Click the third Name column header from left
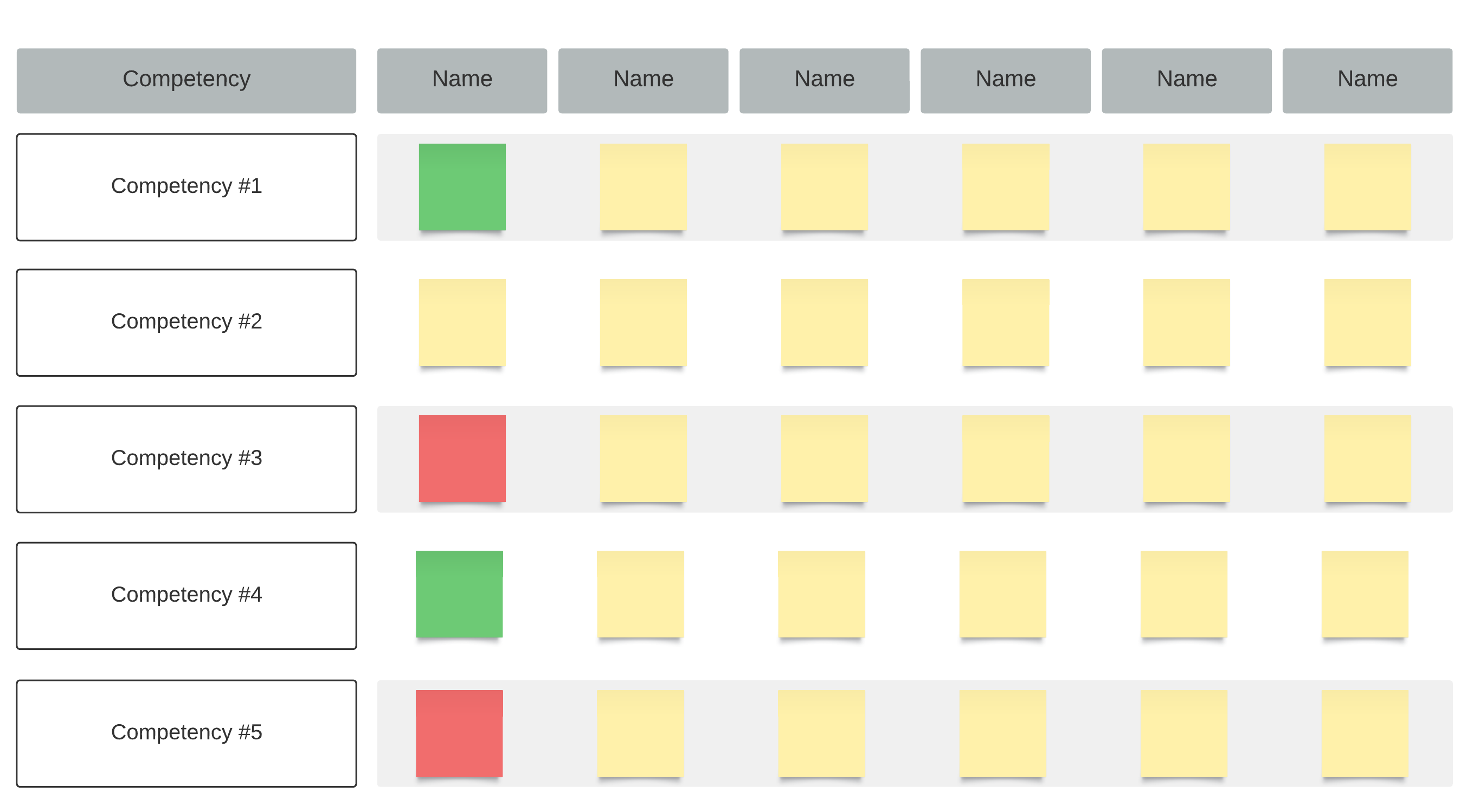 [824, 81]
